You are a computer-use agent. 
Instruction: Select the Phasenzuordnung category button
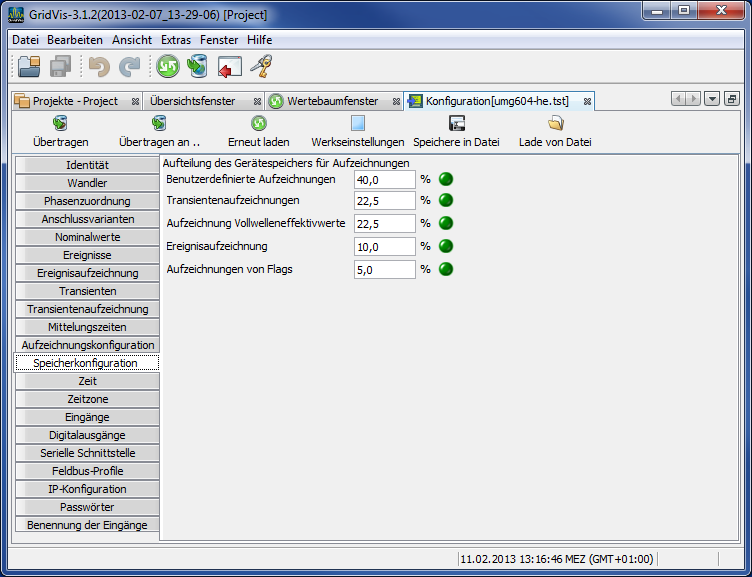tap(87, 201)
